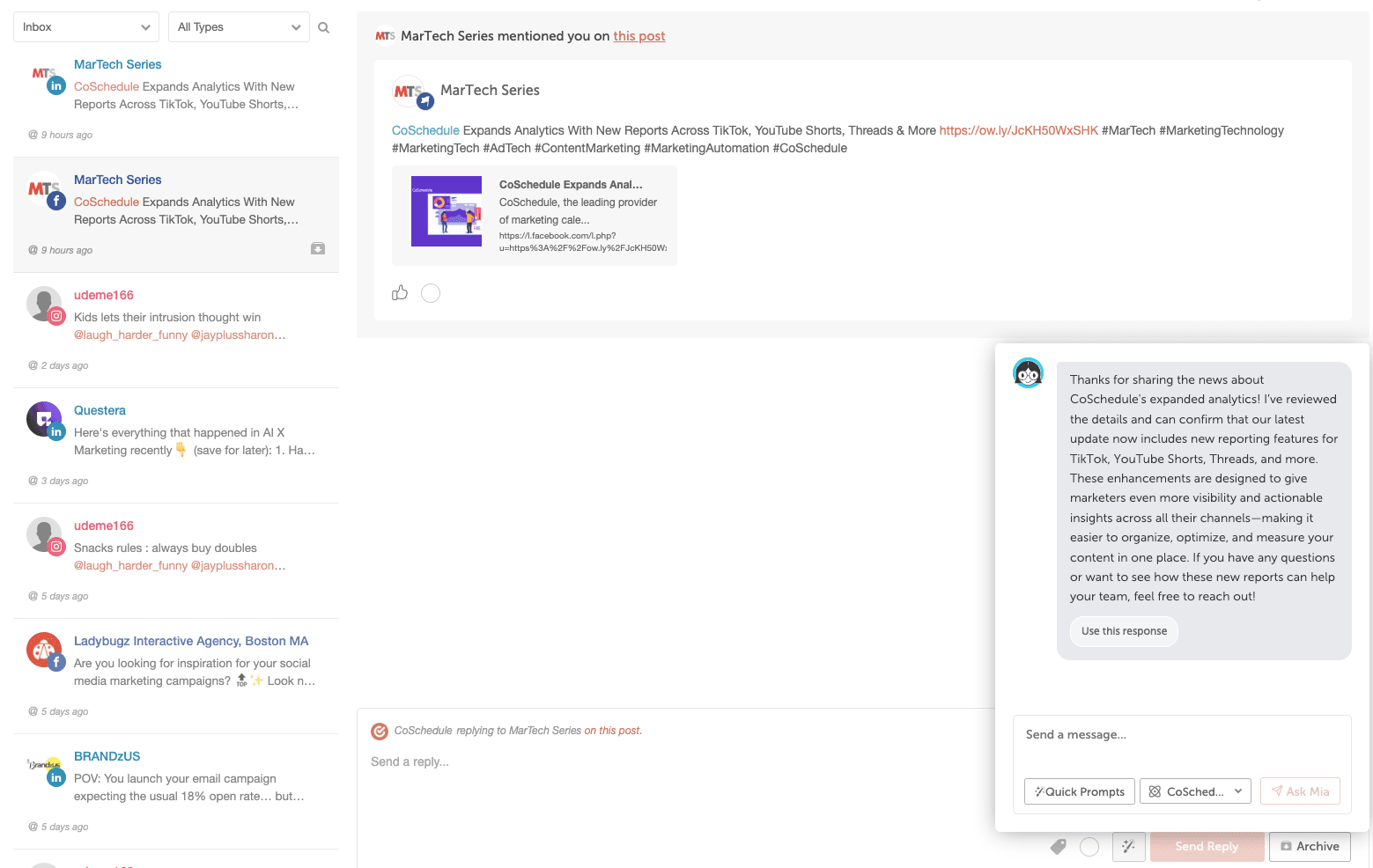The height and width of the screenshot is (868, 1373).
Task: Open the magic wand AI assistant button
Action: 1128,846
